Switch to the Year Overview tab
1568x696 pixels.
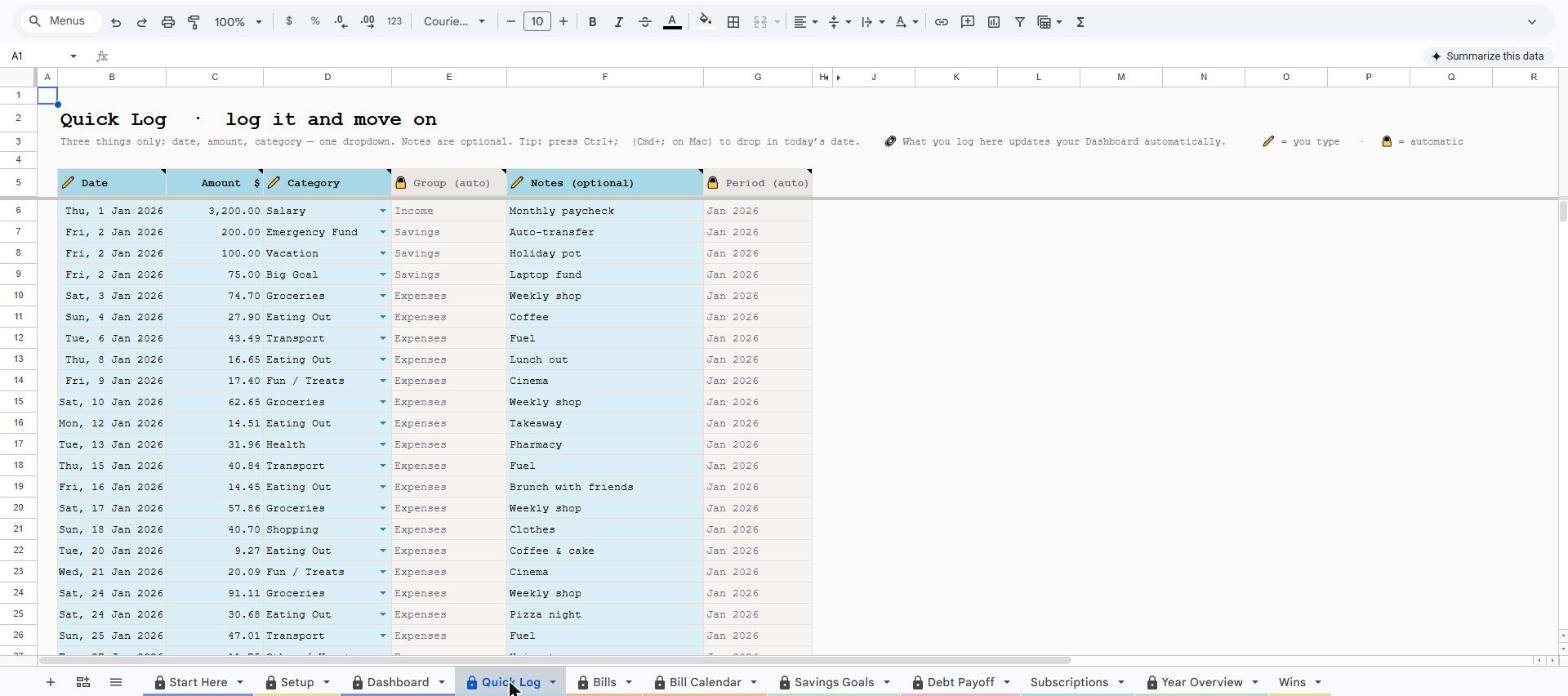click(1201, 682)
